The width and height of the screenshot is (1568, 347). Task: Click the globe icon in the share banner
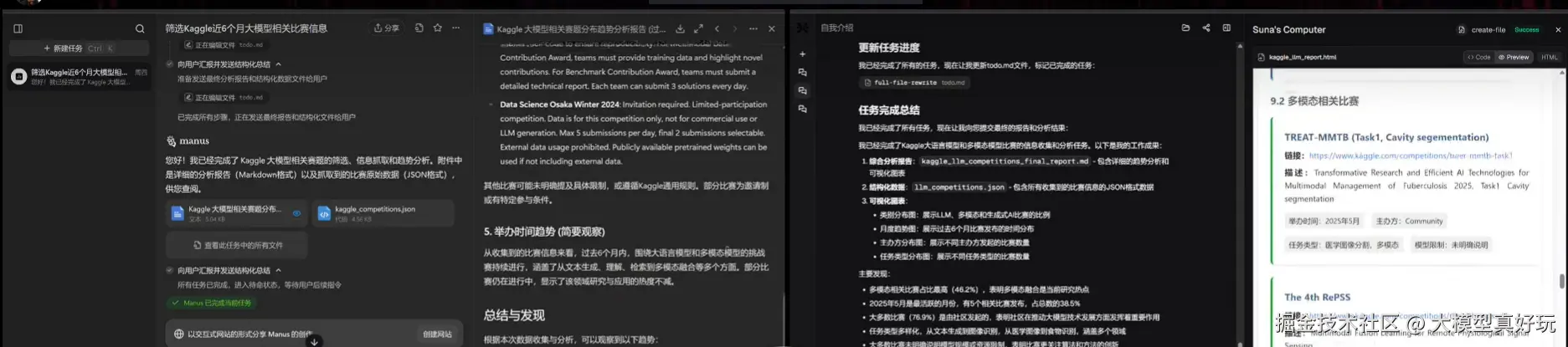pyautogui.click(x=178, y=334)
